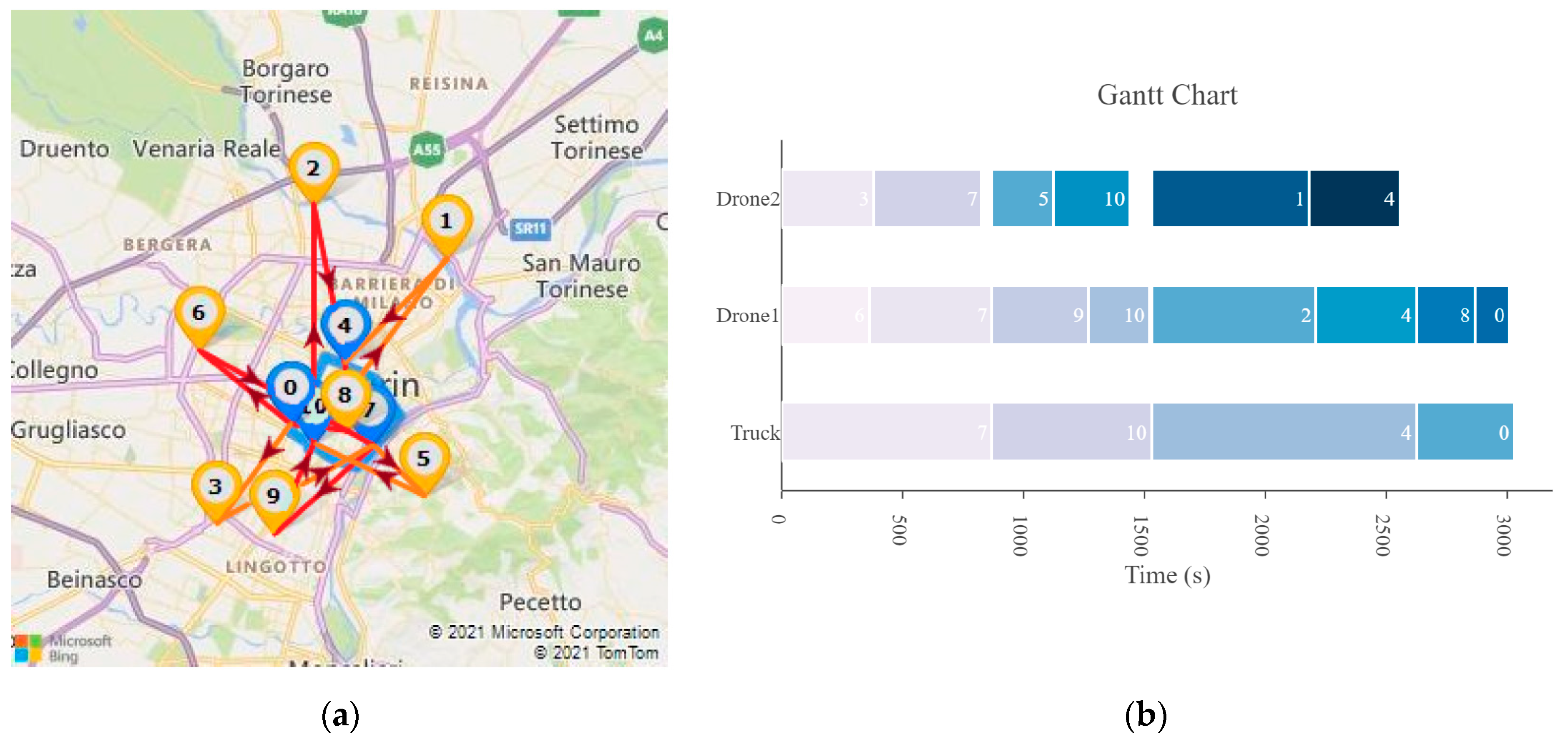Click the 2021 TomTom copyright text

point(596,652)
